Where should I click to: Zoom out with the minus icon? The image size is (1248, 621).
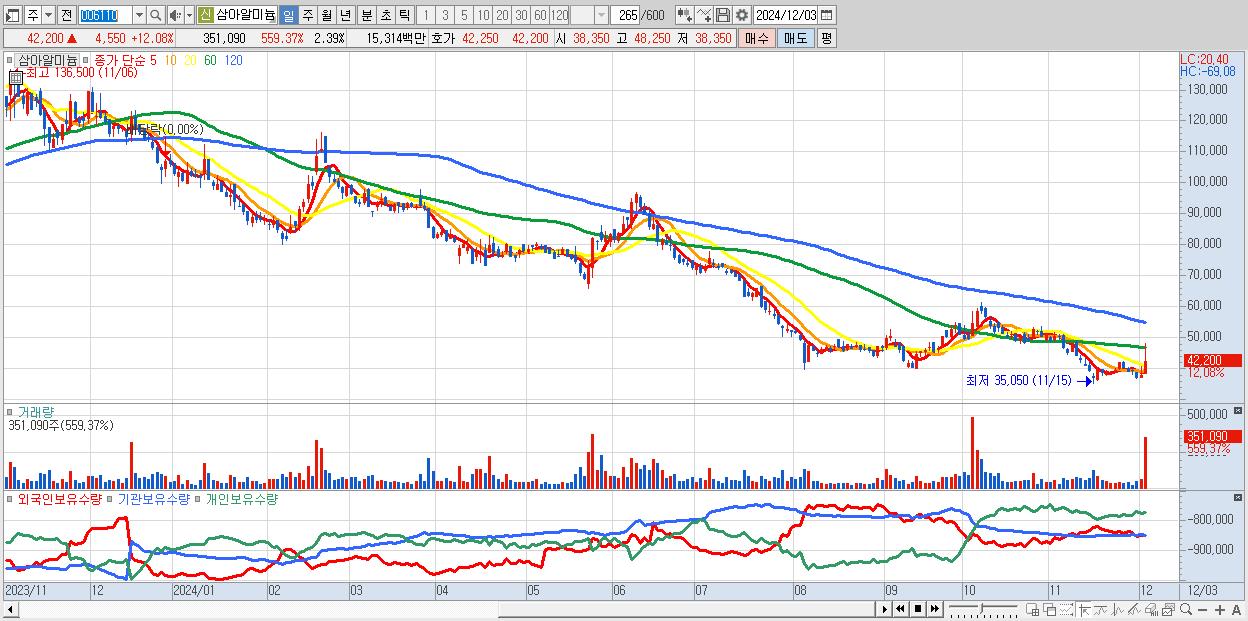tap(1202, 609)
